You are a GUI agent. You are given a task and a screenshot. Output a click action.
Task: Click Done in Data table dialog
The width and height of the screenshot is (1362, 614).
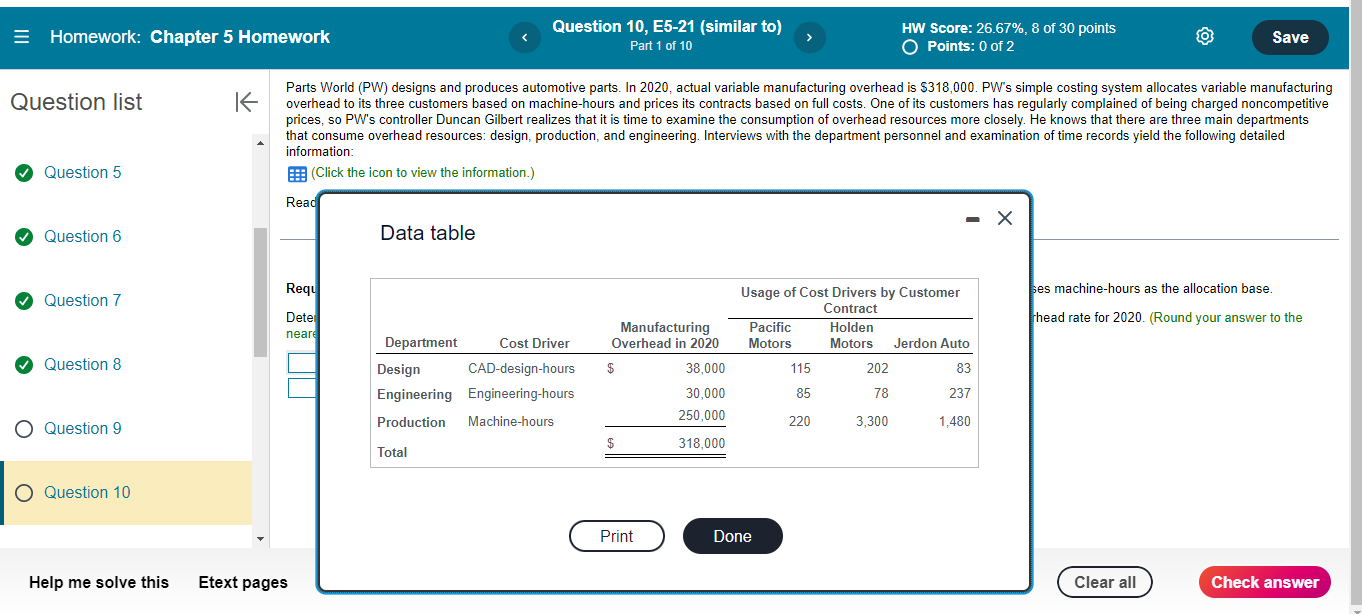732,536
